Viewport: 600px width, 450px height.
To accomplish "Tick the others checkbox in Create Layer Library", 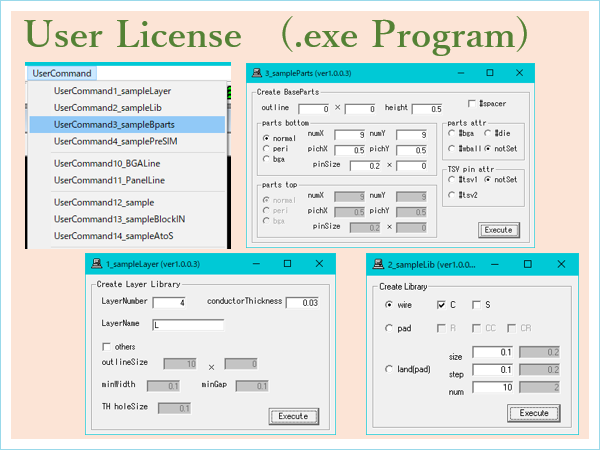I will (106, 346).
